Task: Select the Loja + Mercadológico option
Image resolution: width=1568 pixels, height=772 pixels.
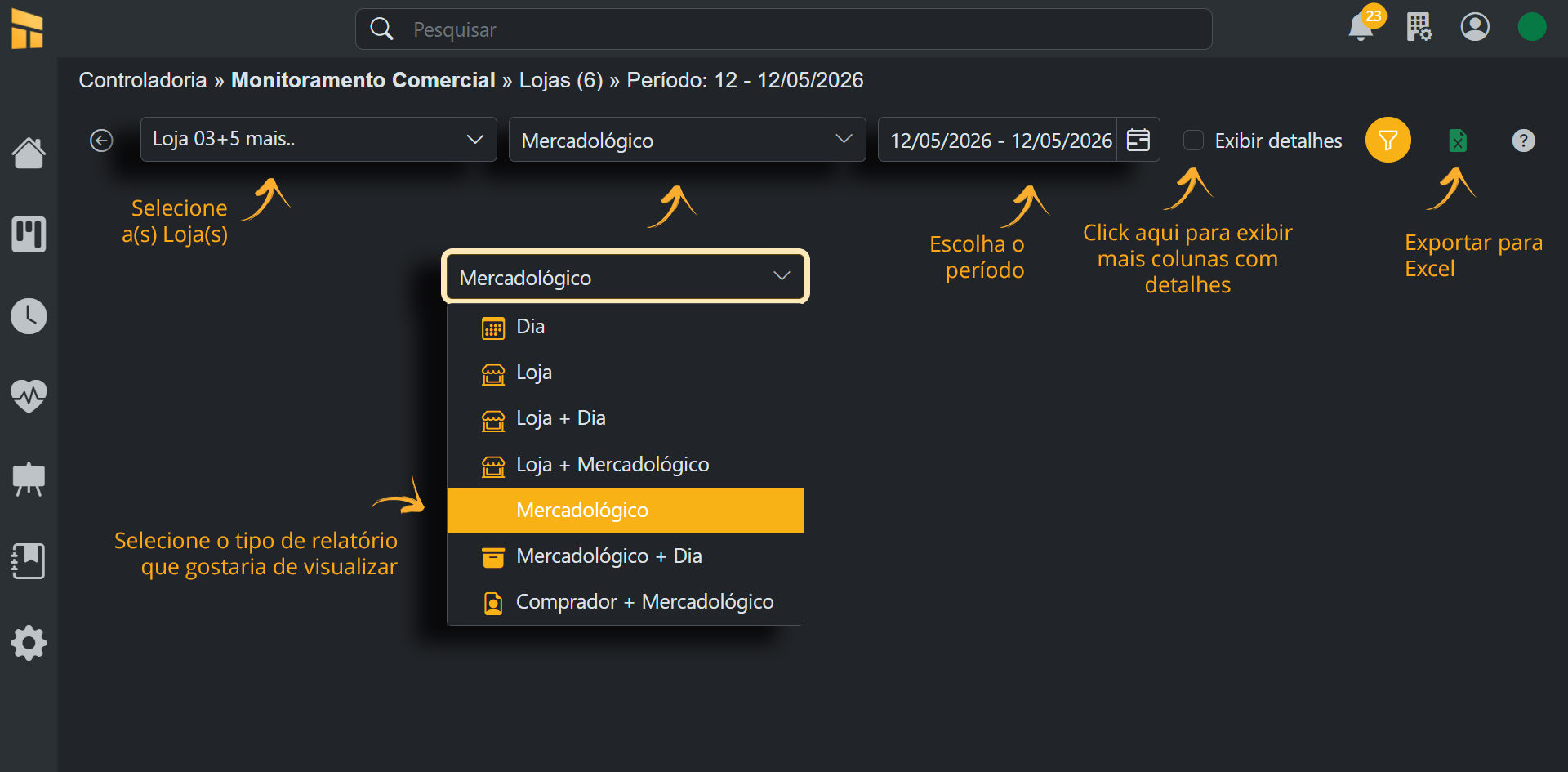Action: [626, 464]
